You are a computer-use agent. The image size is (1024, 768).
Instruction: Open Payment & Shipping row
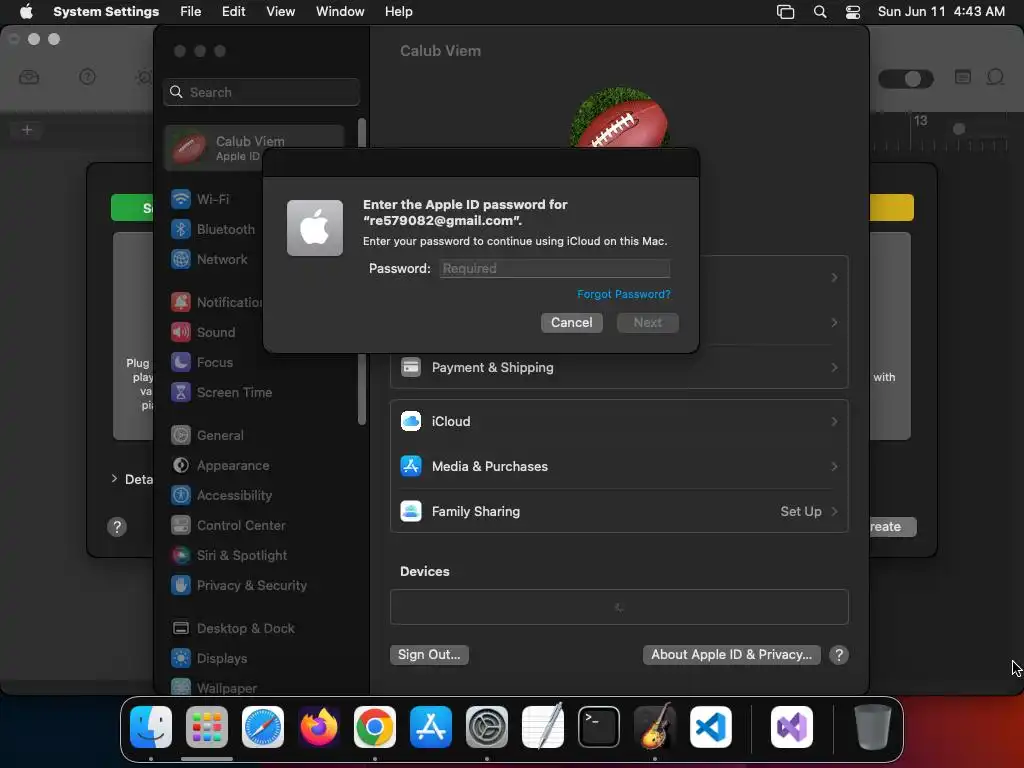pos(618,368)
